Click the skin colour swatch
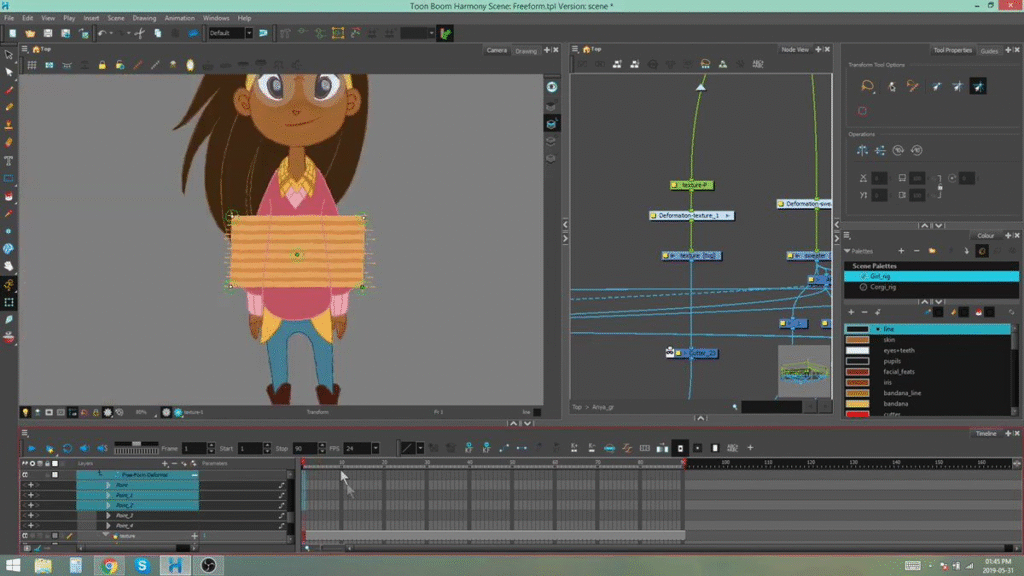 857,340
